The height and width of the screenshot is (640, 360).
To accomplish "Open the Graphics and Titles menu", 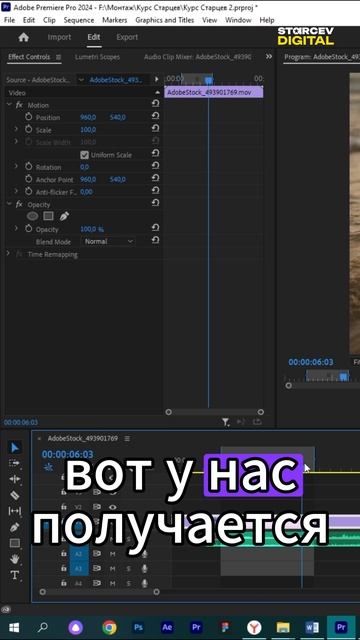I will [x=164, y=20].
